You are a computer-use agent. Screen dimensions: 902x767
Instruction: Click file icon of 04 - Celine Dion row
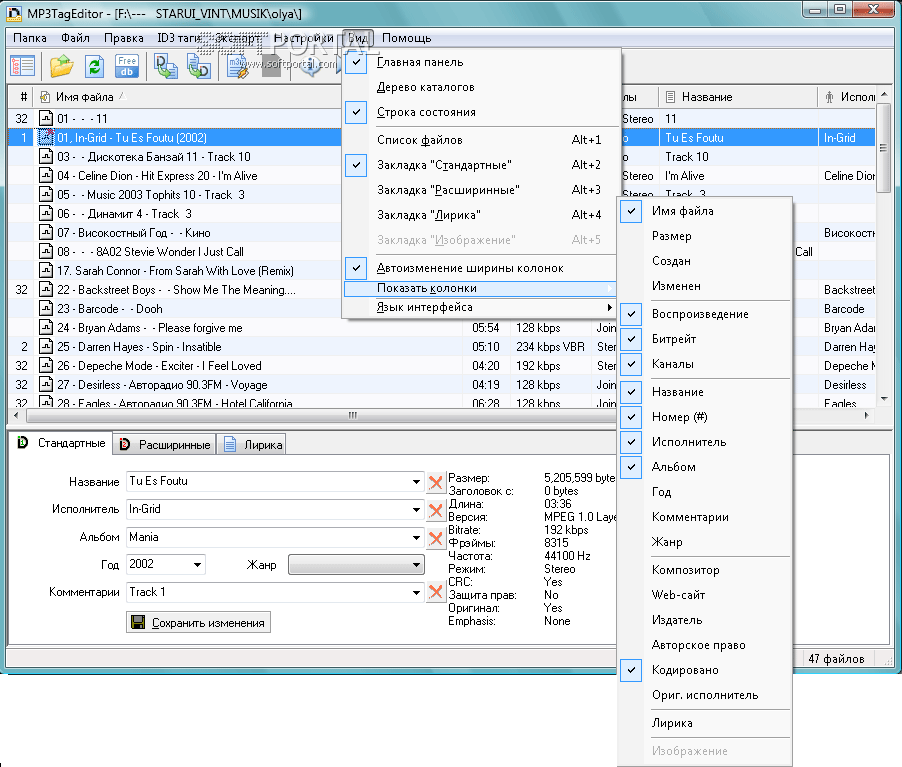[x=46, y=175]
